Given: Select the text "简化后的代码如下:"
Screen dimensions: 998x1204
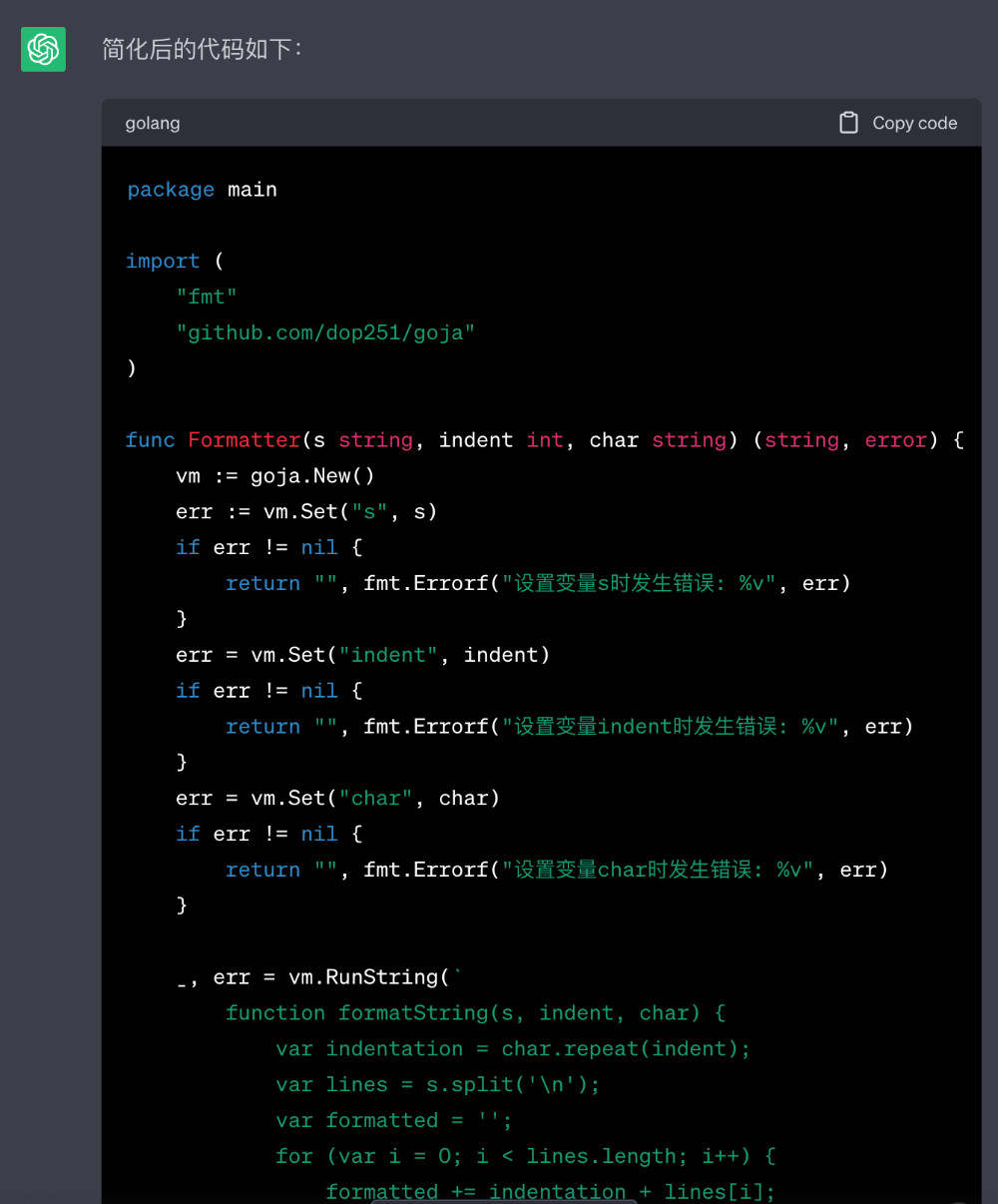Looking at the screenshot, I should [x=202, y=49].
